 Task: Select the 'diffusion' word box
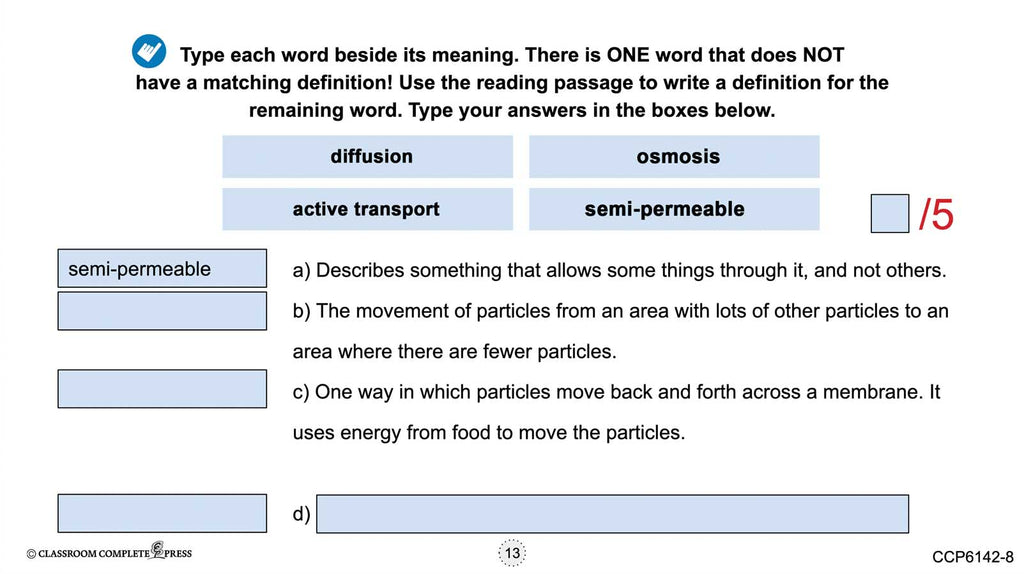pos(367,157)
